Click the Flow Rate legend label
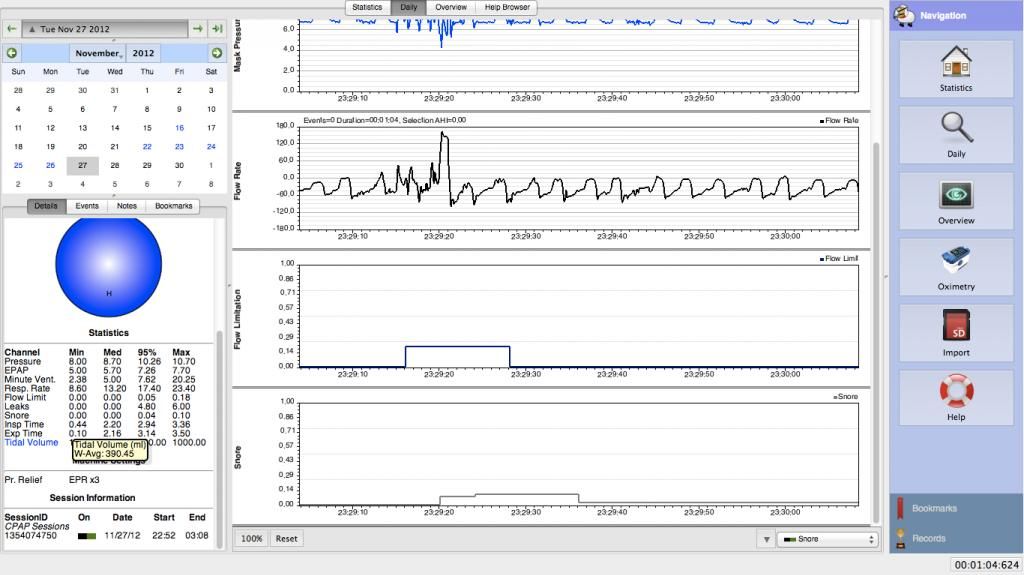Screen dimensions: 1024x575 pyautogui.click(x=841, y=121)
